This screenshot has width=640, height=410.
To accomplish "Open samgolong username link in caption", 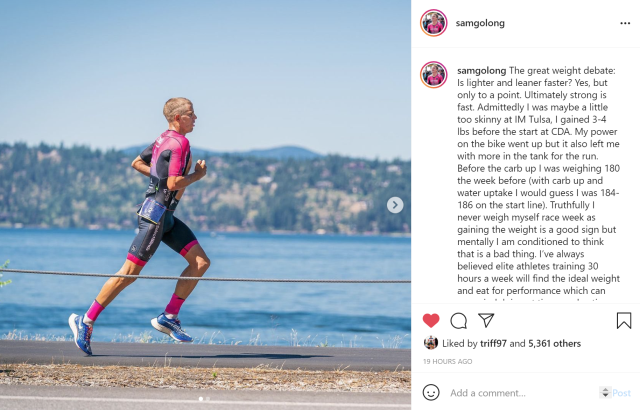I will coord(482,71).
